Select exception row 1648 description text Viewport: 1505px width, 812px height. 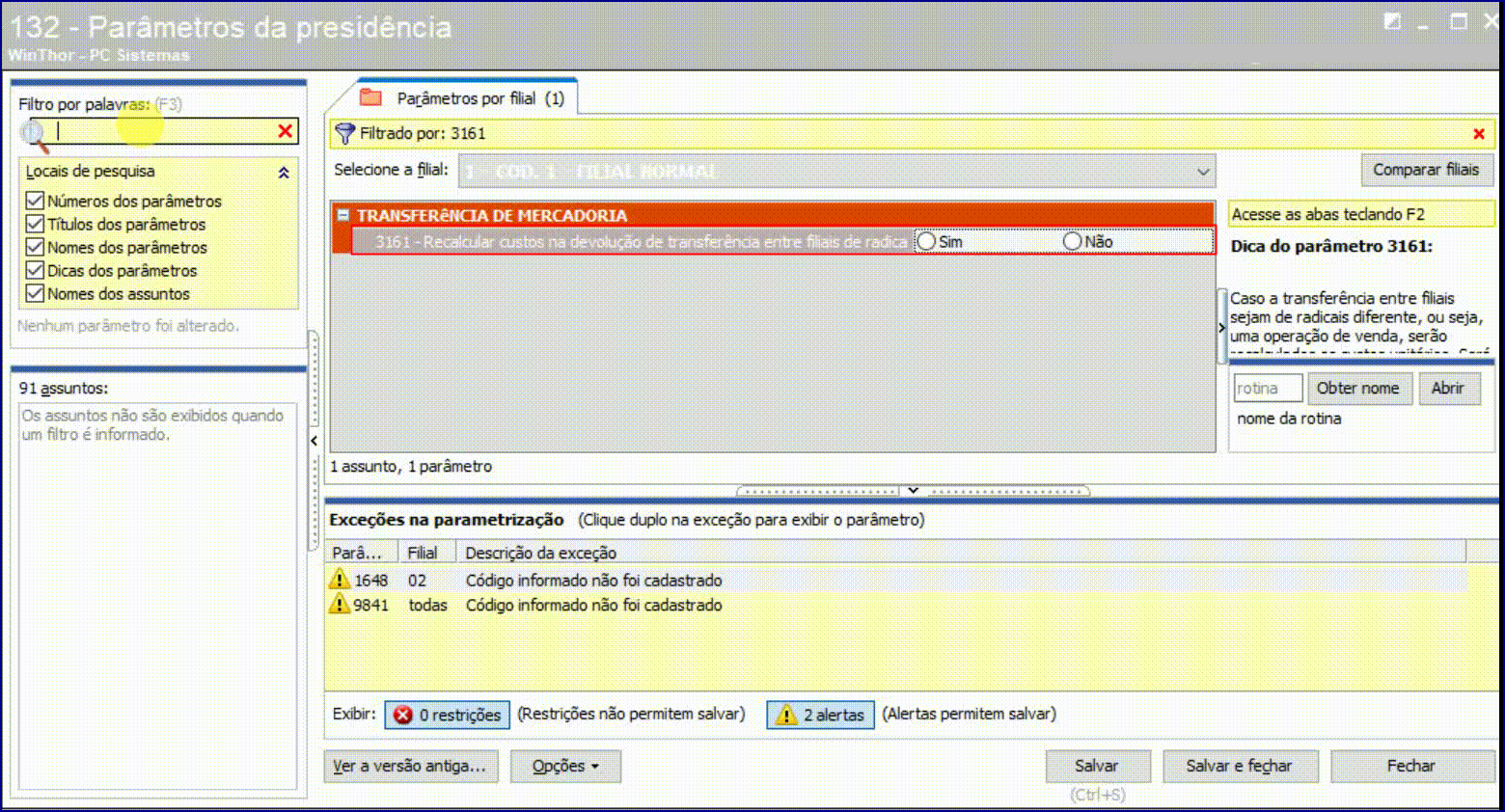594,581
